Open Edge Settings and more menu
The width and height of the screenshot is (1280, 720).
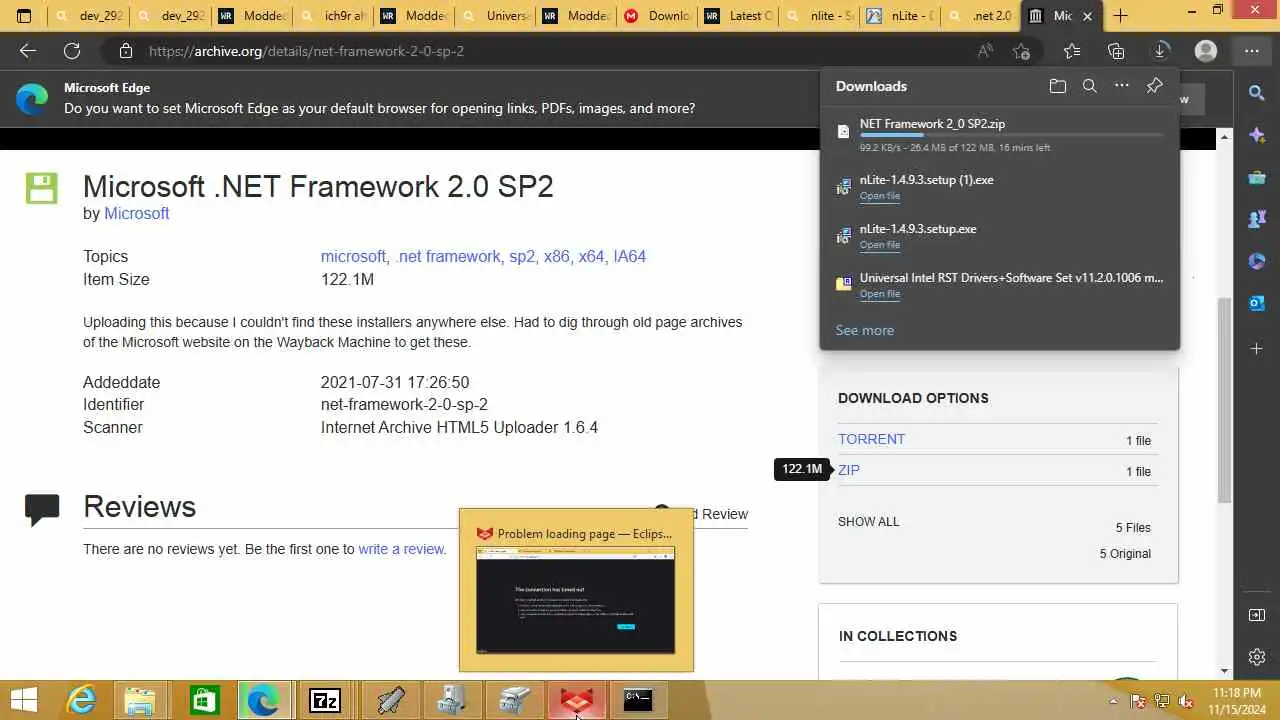click(1251, 51)
